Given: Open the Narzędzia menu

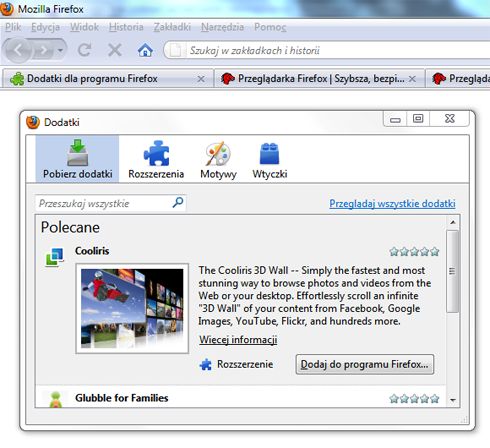Looking at the screenshot, I should pyautogui.click(x=222, y=27).
